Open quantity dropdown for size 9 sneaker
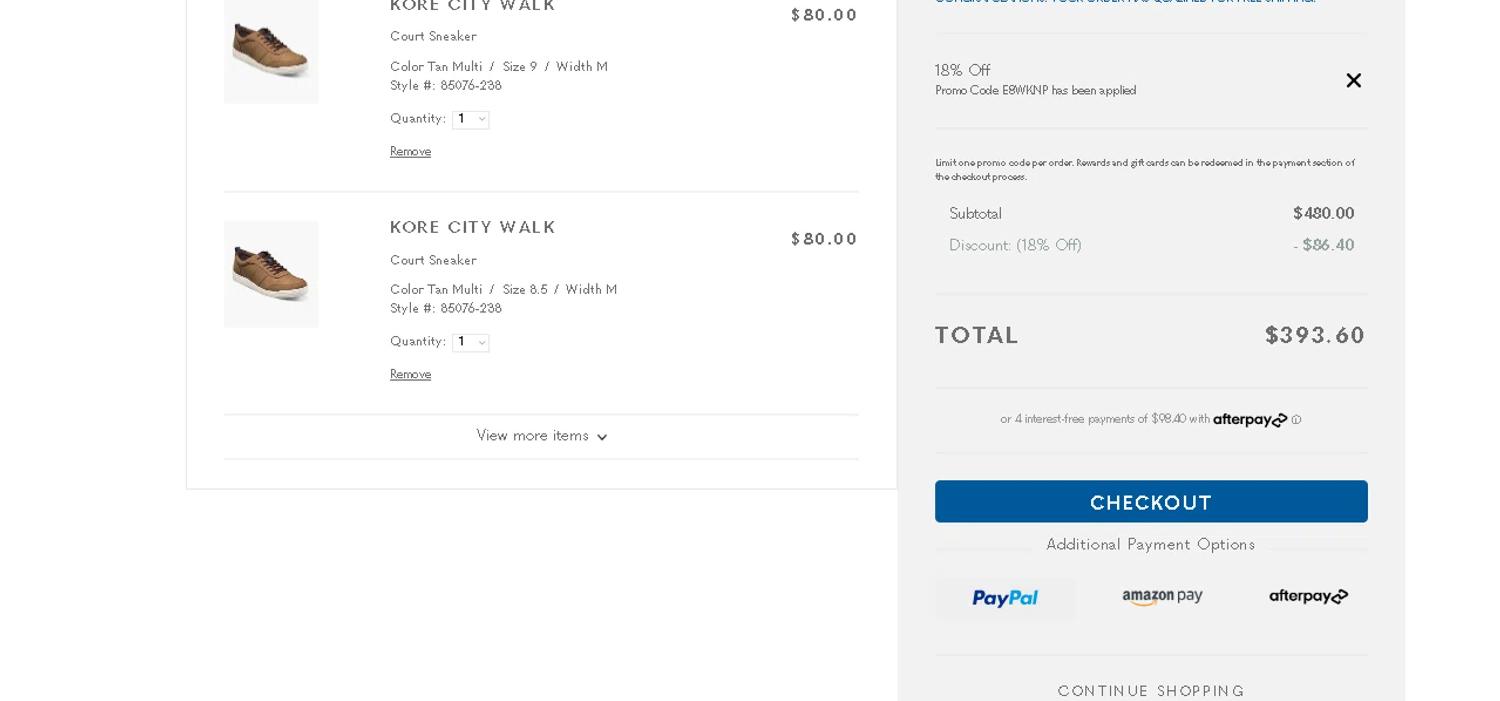This screenshot has height=701, width=1500. point(470,119)
